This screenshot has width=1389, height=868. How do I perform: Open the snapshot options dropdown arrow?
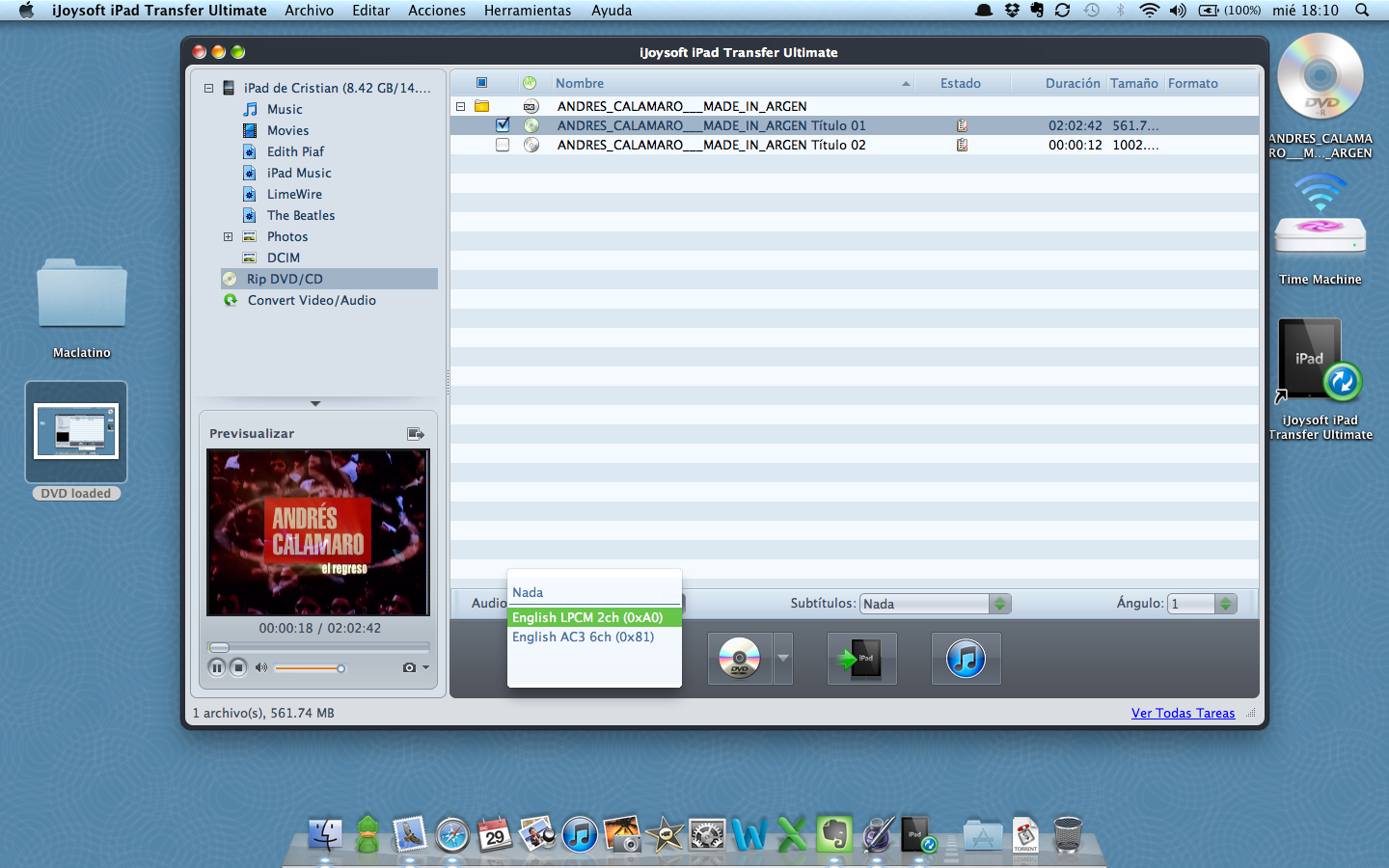pyautogui.click(x=425, y=667)
